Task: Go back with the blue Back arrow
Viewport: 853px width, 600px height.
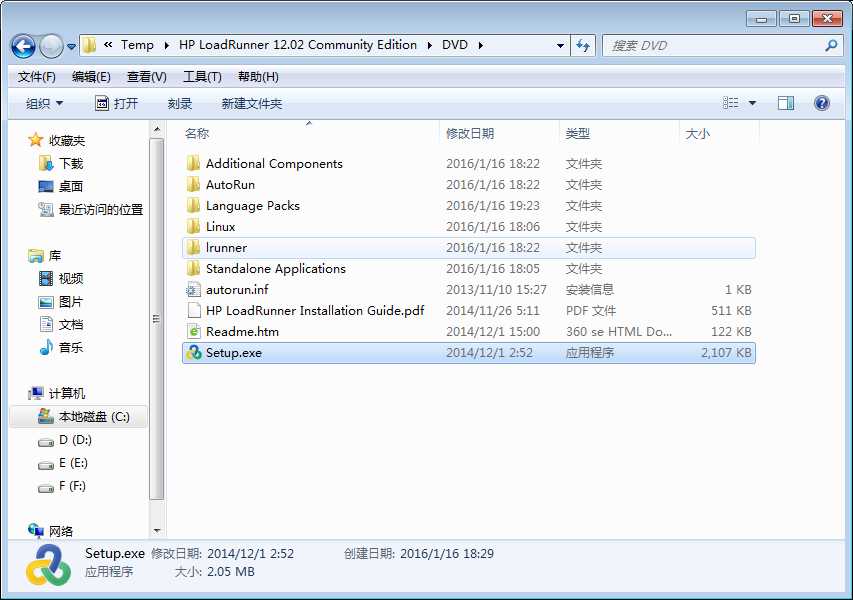Action: pos(23,46)
